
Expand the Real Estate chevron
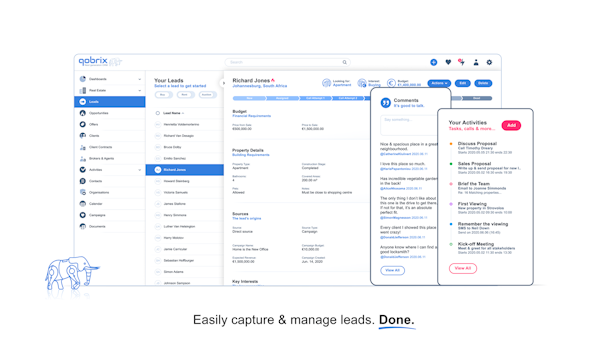(140, 91)
